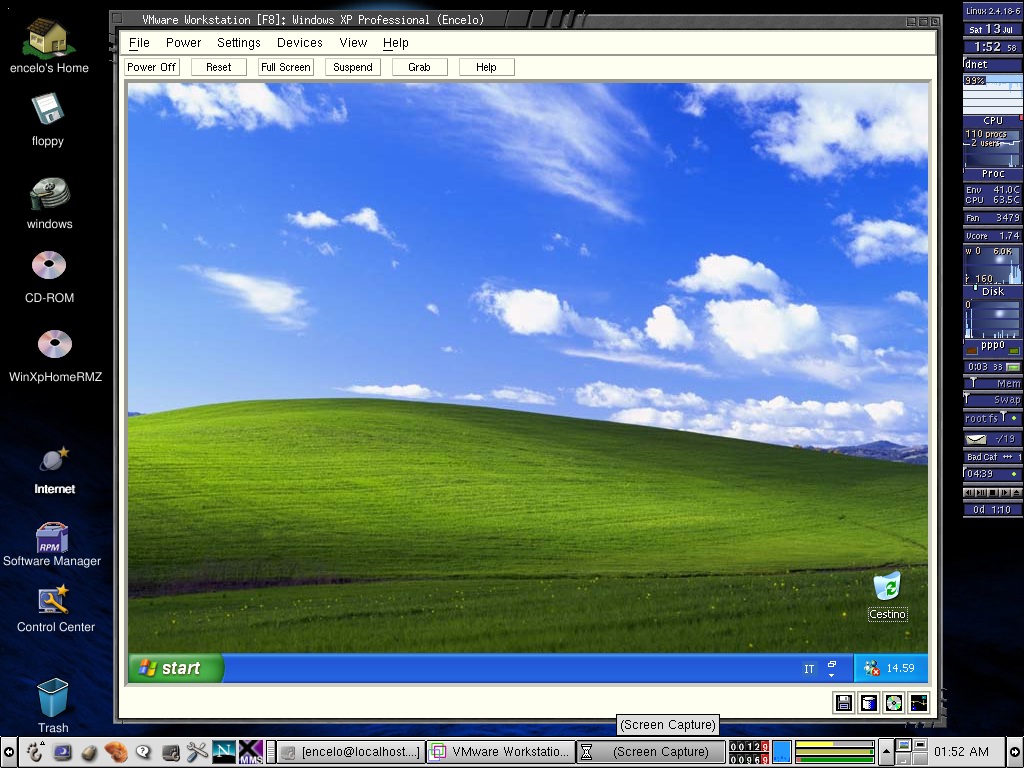Click play/pause in GKrellM player

tap(981, 492)
